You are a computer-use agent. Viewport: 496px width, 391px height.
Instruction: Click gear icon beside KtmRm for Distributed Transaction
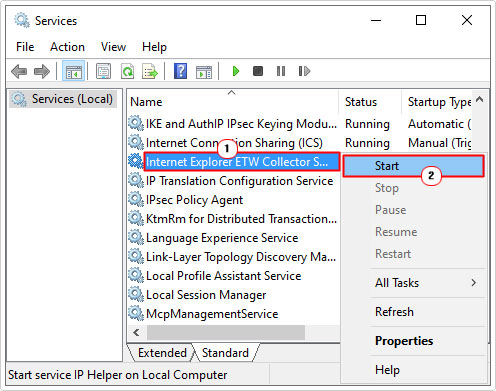[x=136, y=218]
